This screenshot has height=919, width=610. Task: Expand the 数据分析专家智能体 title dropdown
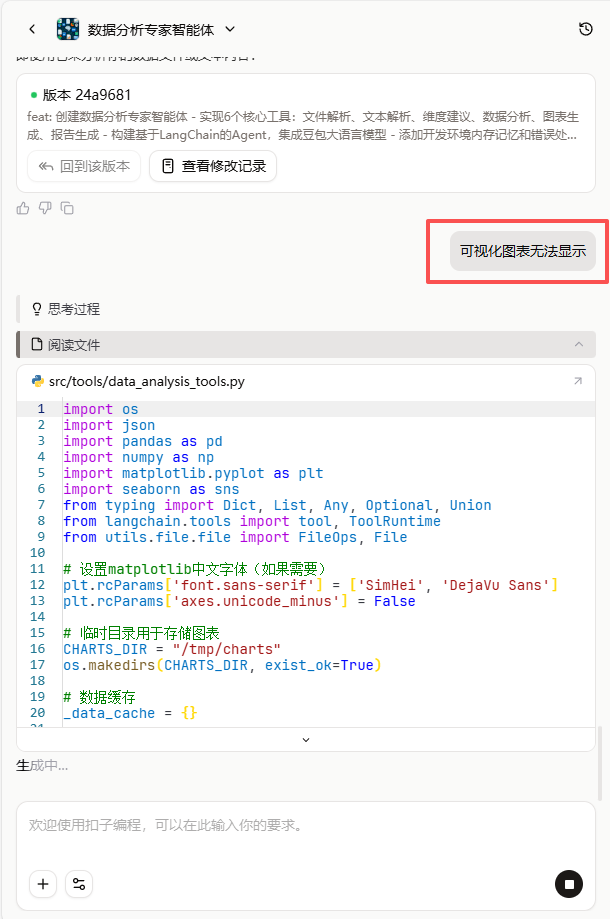[230, 29]
